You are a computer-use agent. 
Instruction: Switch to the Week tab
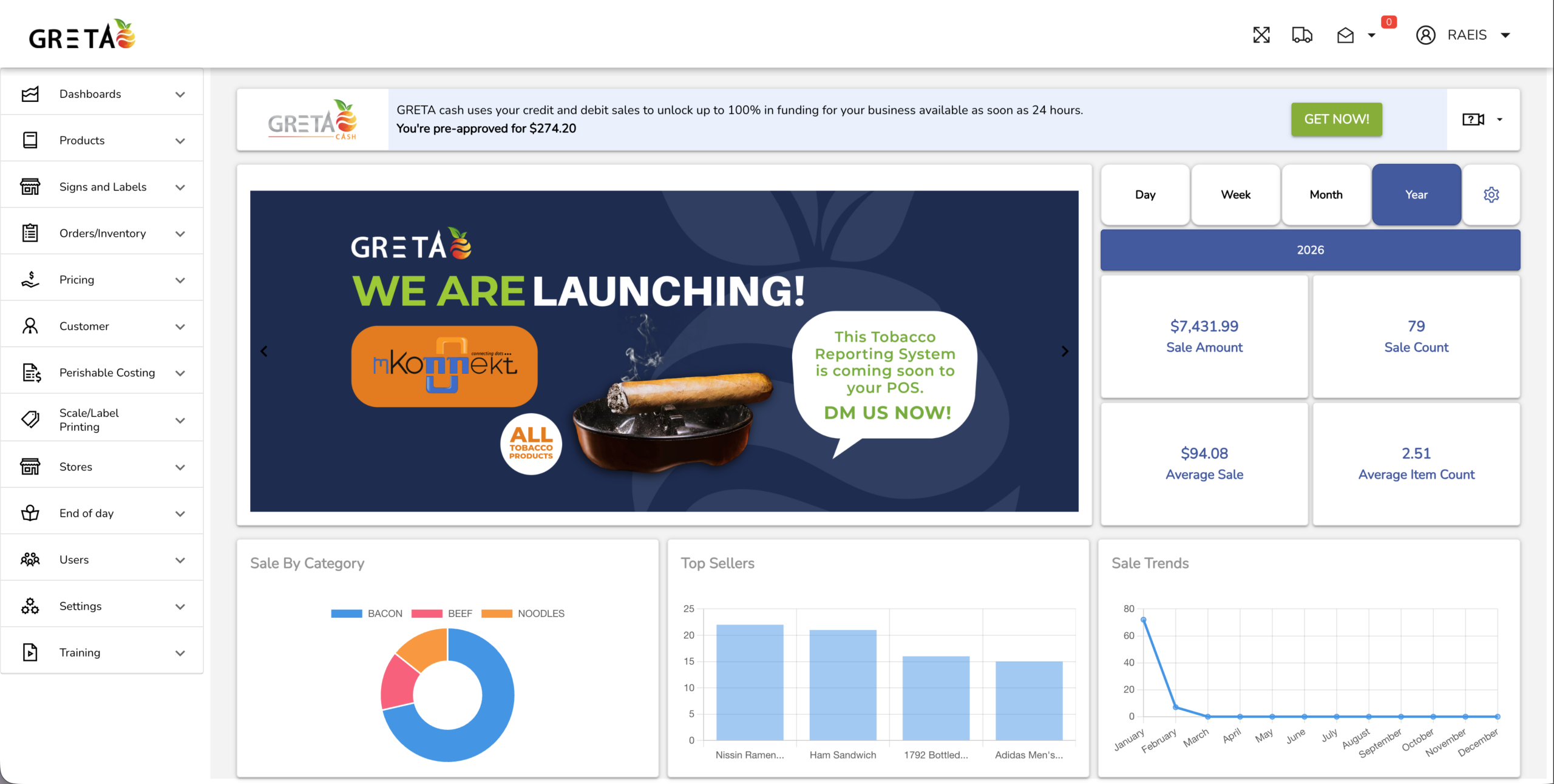click(x=1235, y=195)
